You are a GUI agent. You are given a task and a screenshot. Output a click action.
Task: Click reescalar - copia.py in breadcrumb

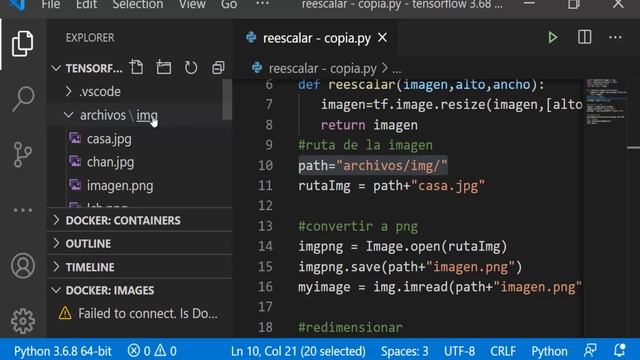click(x=322, y=68)
